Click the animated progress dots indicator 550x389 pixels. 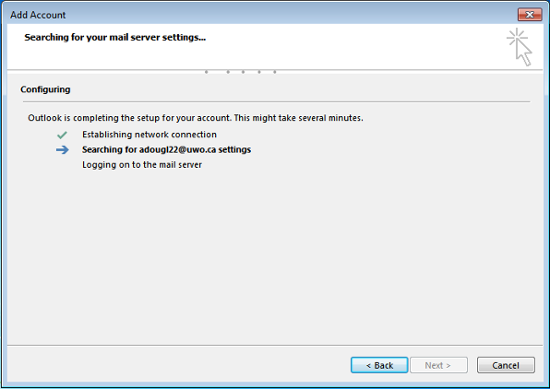tap(241, 72)
